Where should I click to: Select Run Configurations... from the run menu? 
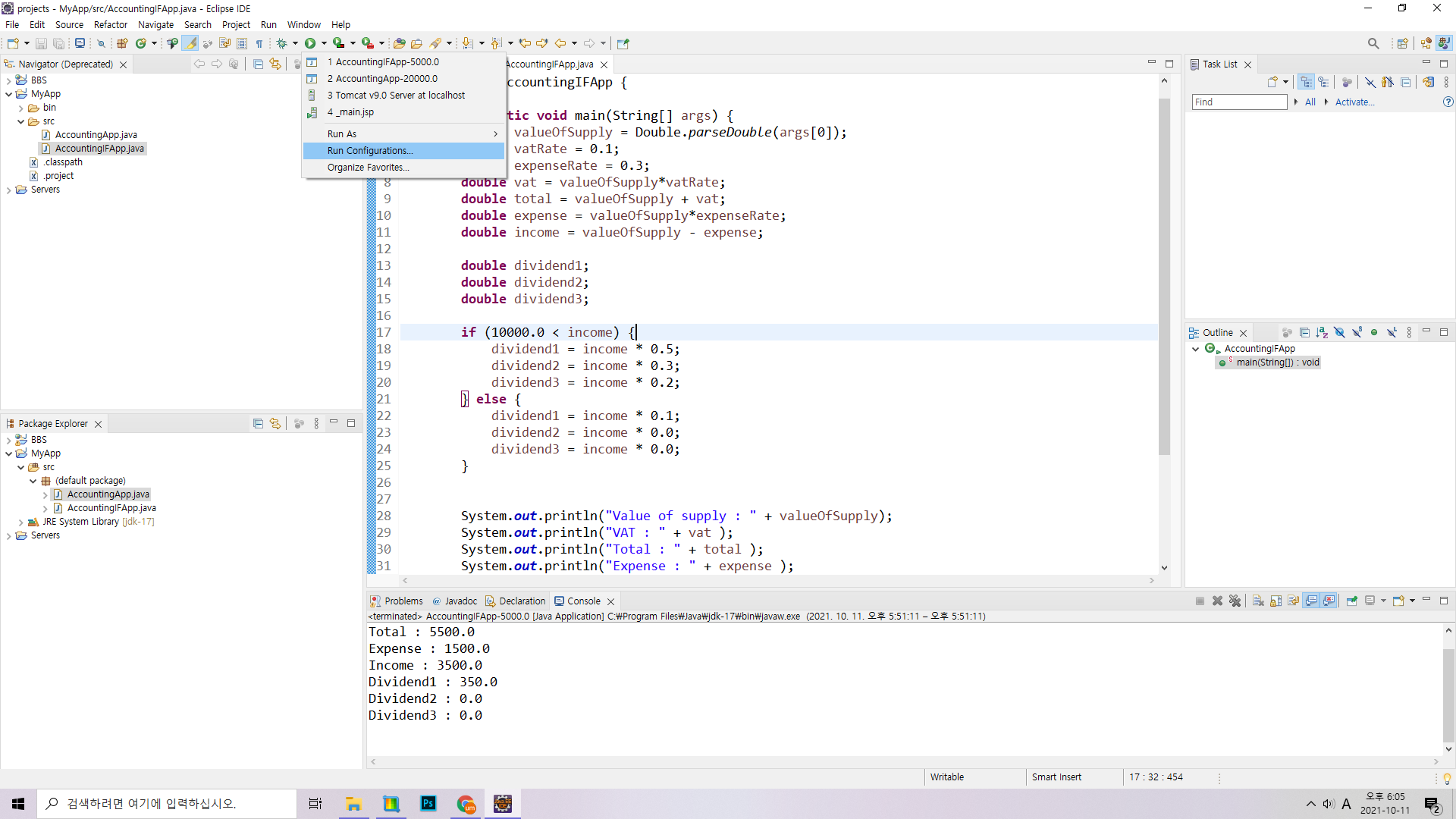coord(370,151)
